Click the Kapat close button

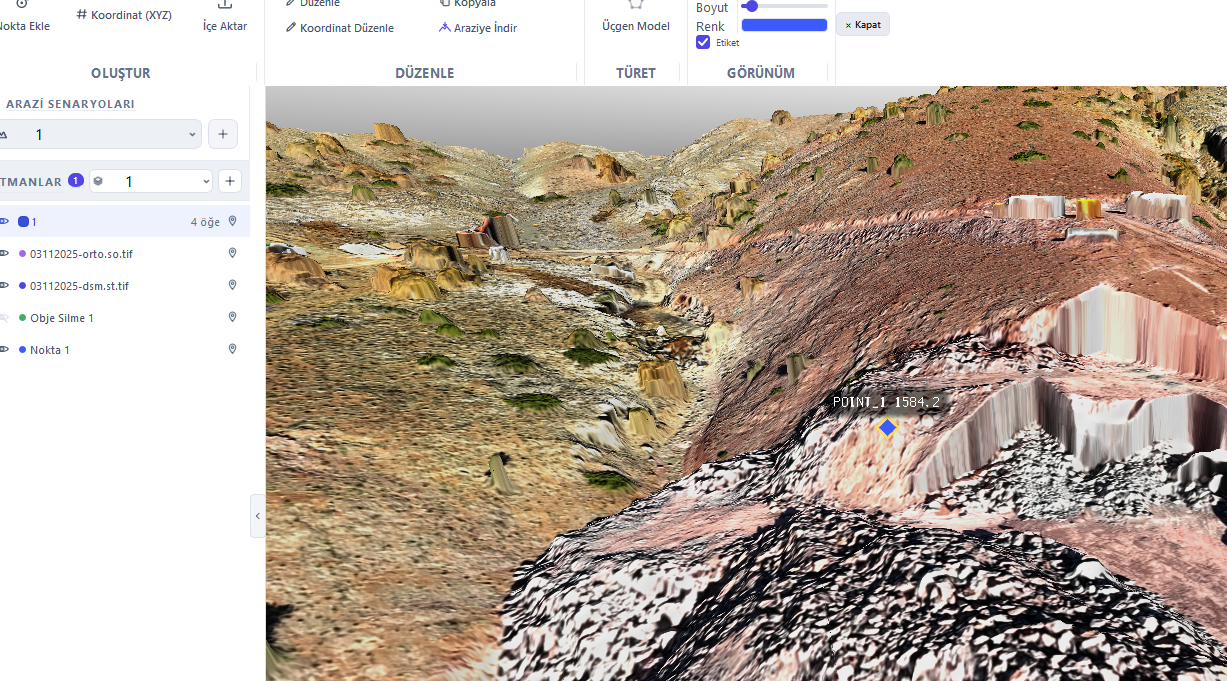(x=863, y=24)
